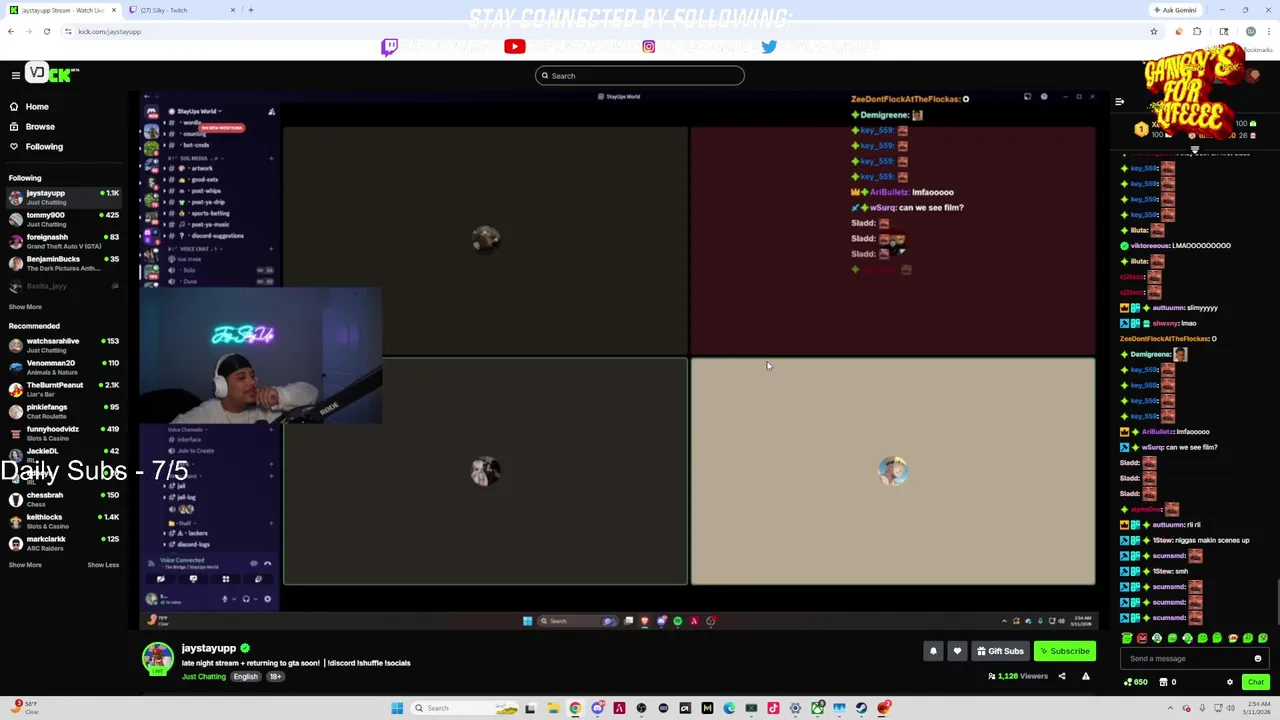The width and height of the screenshot is (1280, 720).
Task: Click the notification bell for jaystayupp
Action: coord(933,651)
